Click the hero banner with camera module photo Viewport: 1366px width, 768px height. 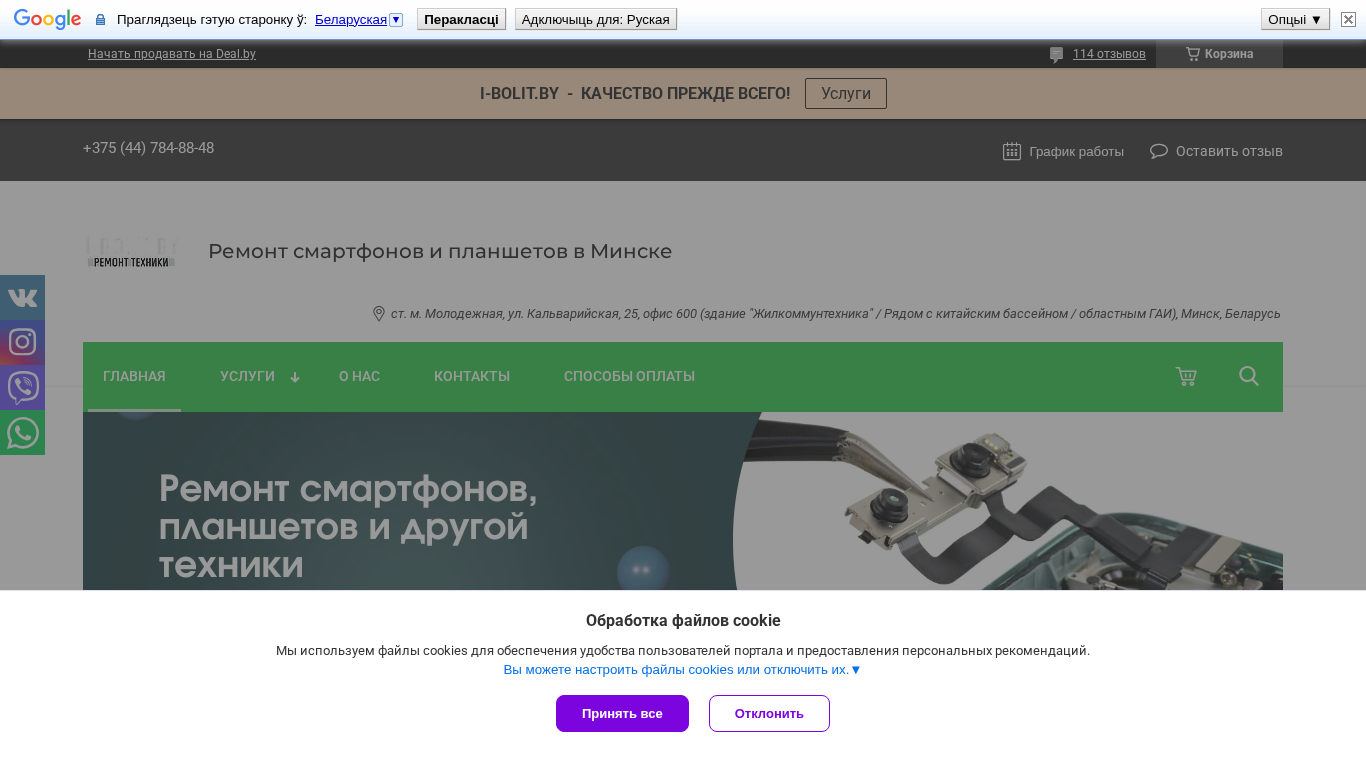pyautogui.click(x=683, y=501)
